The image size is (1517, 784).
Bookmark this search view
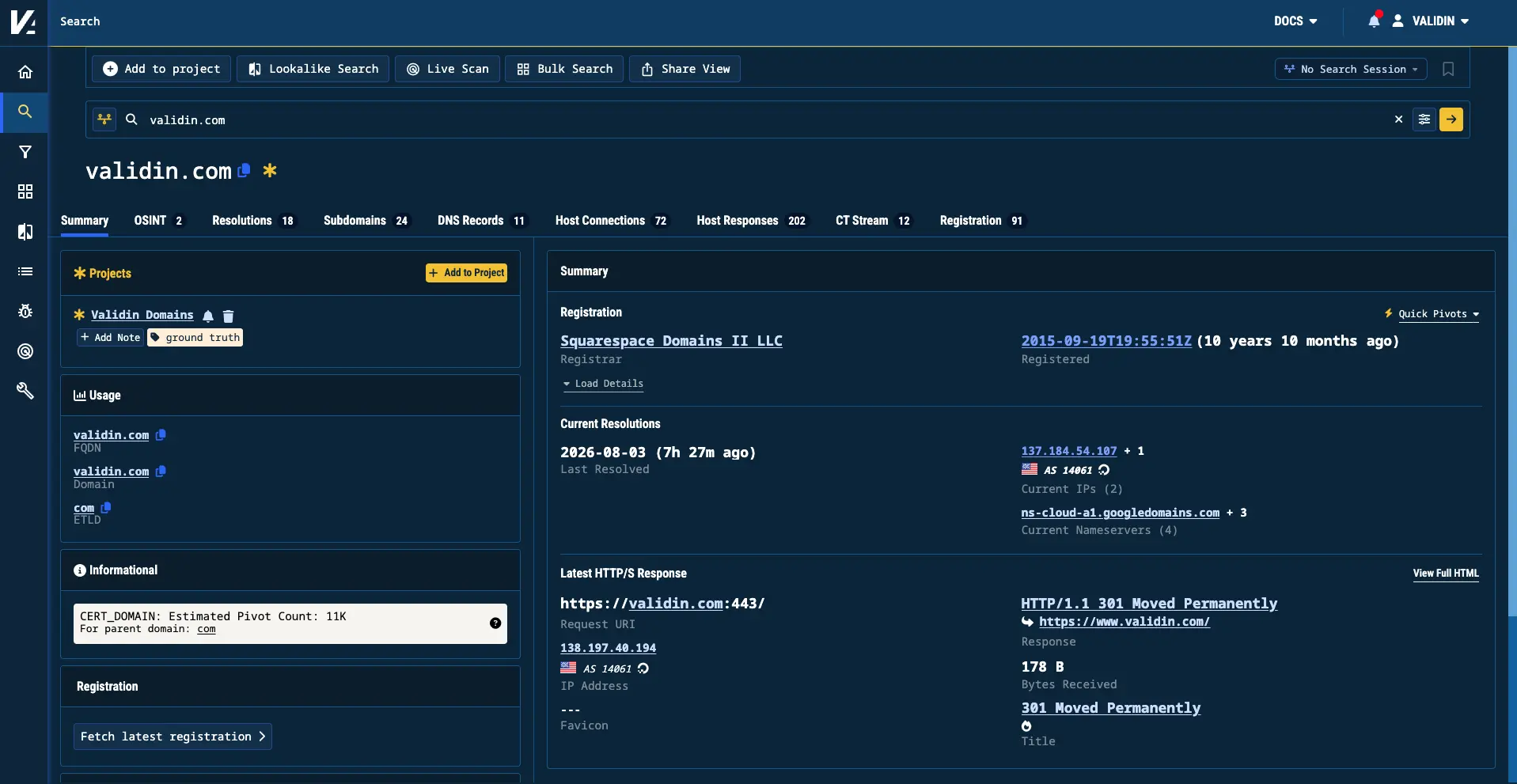pos(1448,69)
